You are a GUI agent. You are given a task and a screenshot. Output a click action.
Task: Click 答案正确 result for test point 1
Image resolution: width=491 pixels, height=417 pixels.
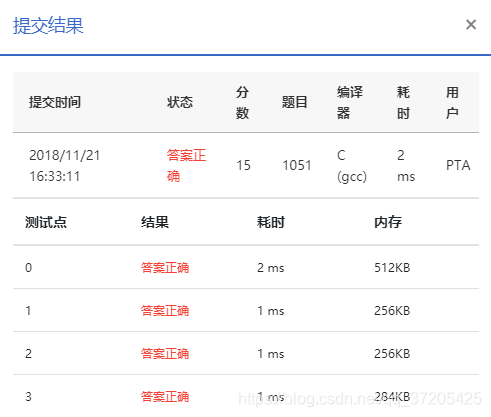pyautogui.click(x=165, y=311)
